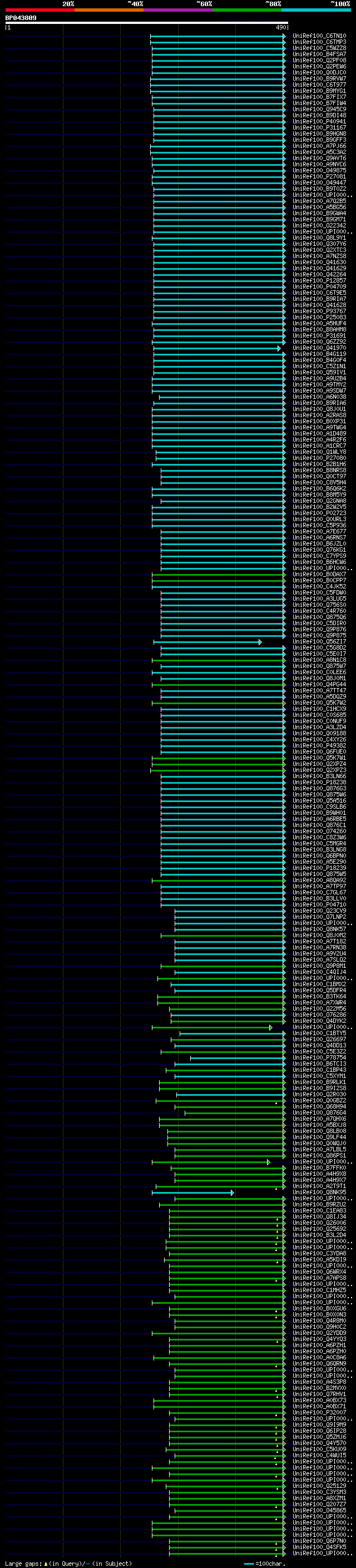Click label UniRef100_Q41630

click(x=319, y=263)
